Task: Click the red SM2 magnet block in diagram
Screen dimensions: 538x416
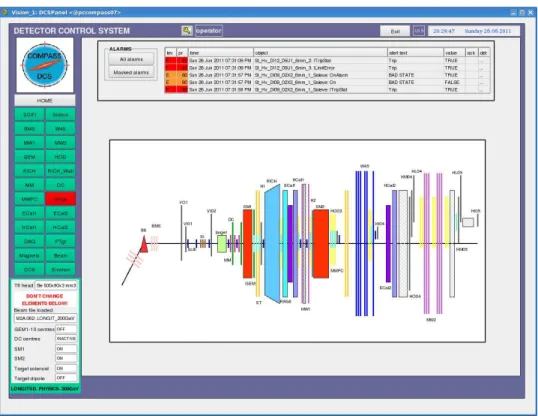Action: coord(321,244)
